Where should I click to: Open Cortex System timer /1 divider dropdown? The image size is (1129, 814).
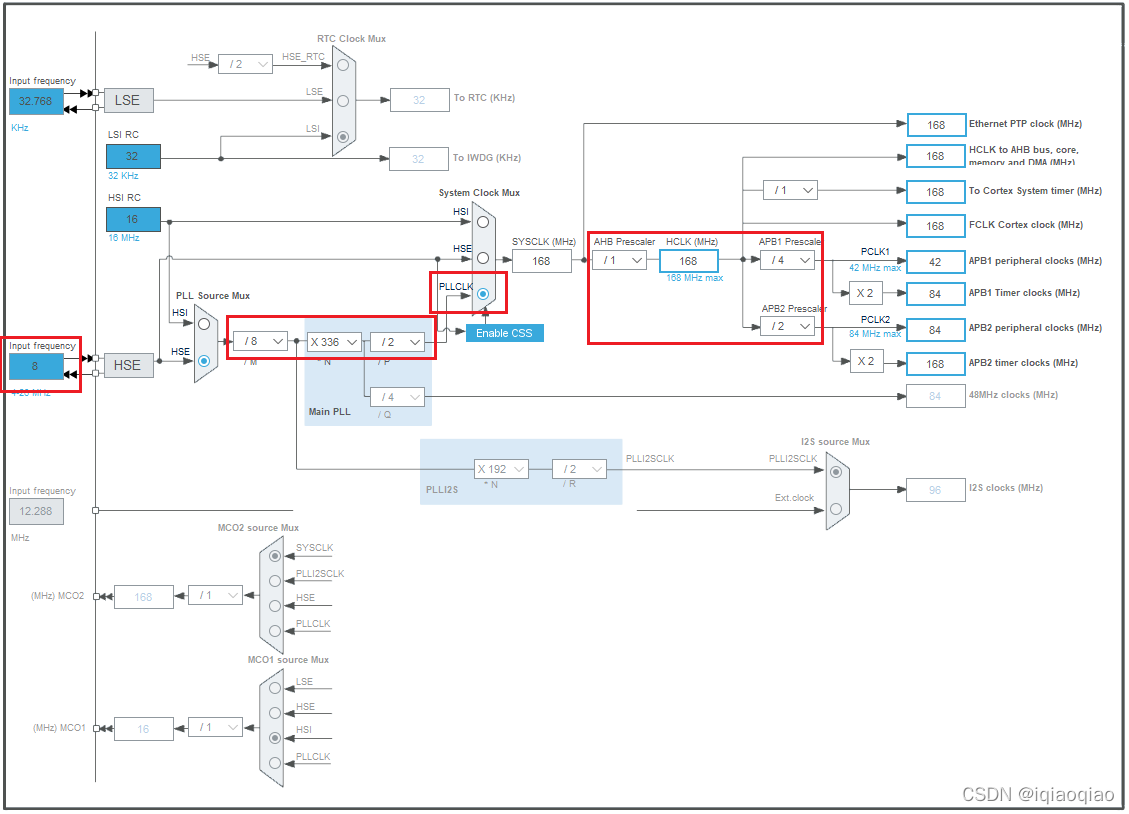click(791, 190)
